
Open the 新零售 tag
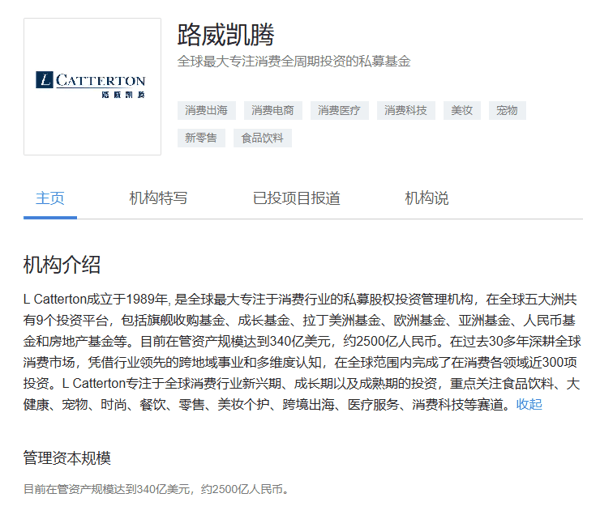(x=201, y=138)
